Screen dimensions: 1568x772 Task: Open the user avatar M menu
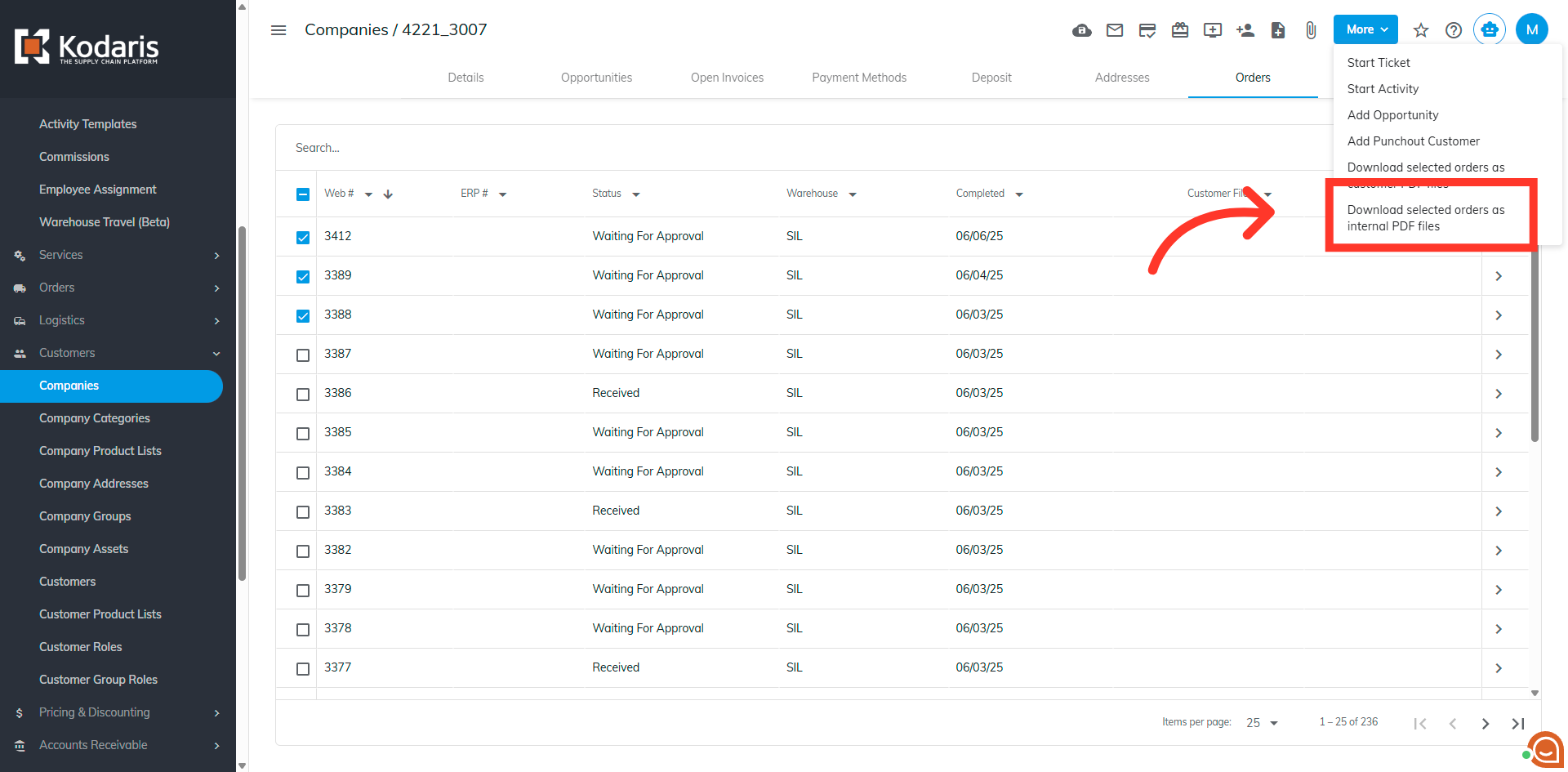tap(1532, 29)
